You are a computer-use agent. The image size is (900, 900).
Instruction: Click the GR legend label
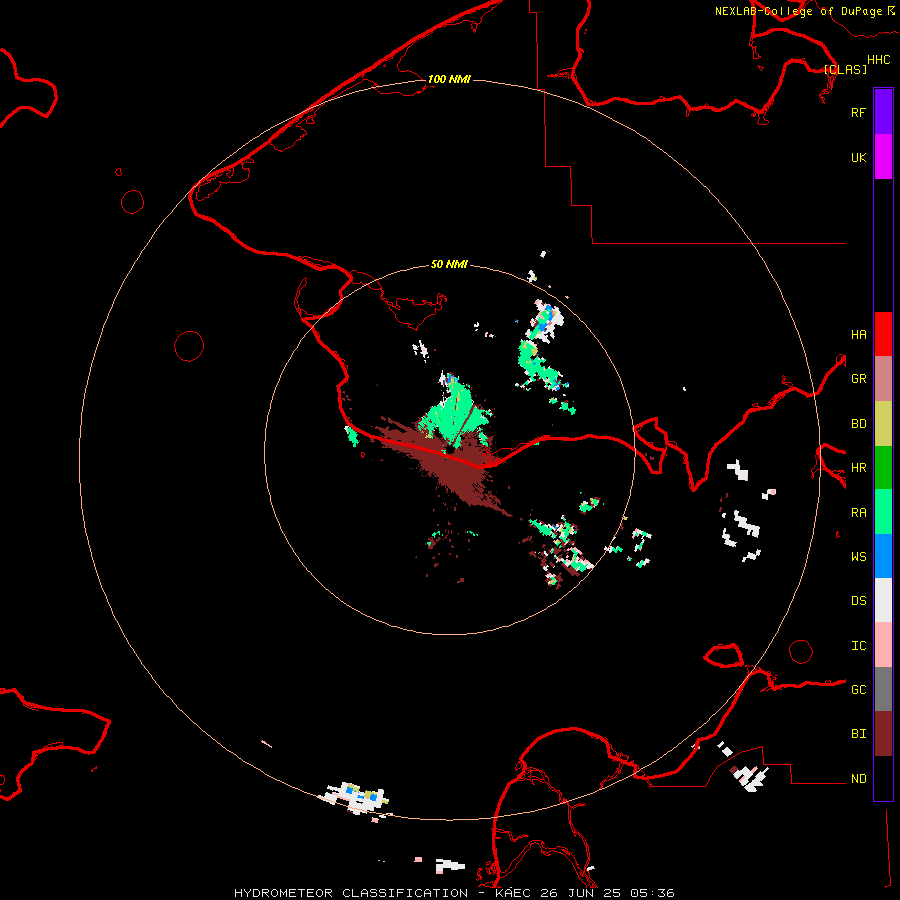tap(858, 379)
